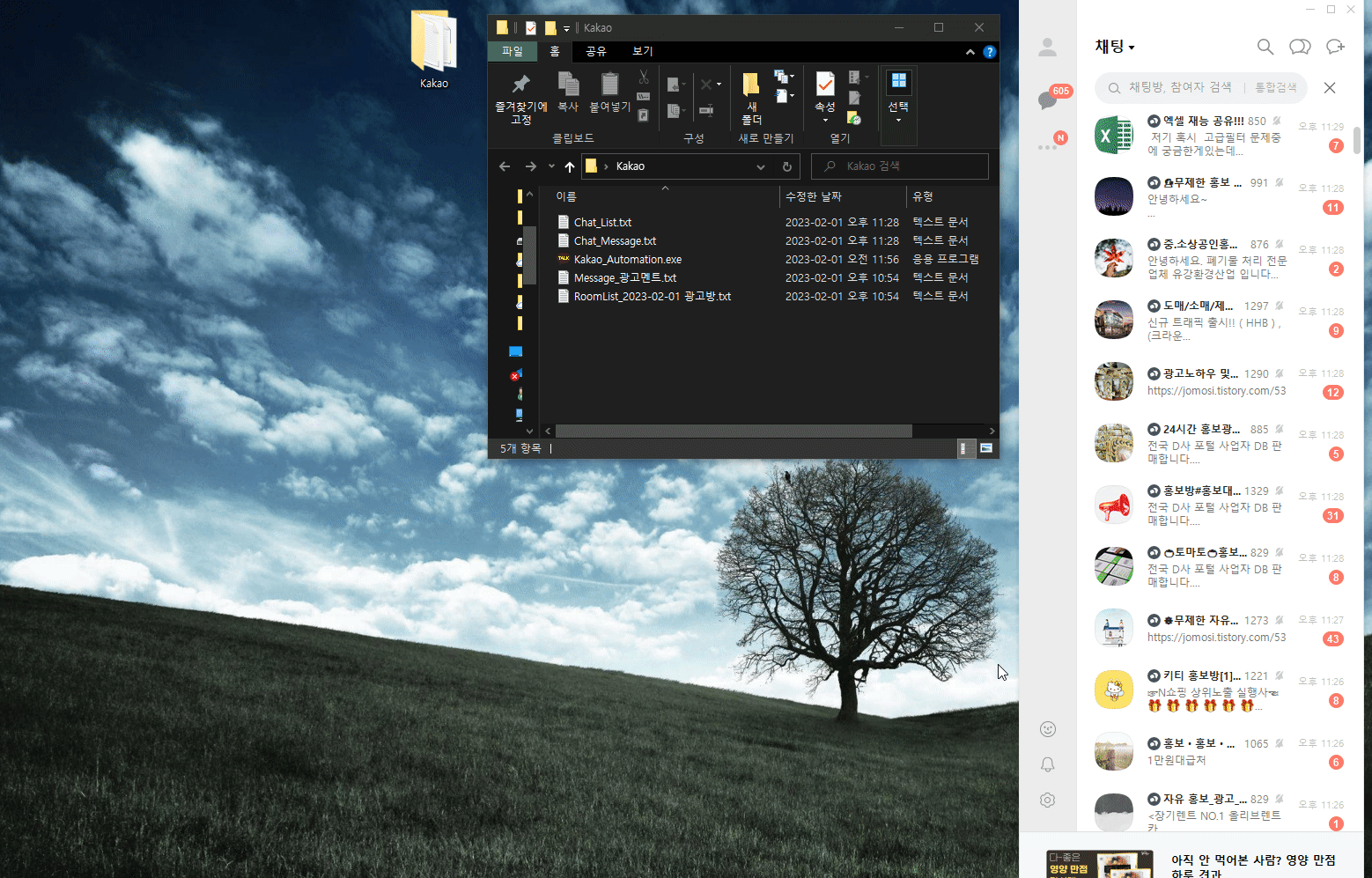Click the Copy (복사) ribbon icon
The width and height of the screenshot is (1372, 878).
tap(569, 84)
